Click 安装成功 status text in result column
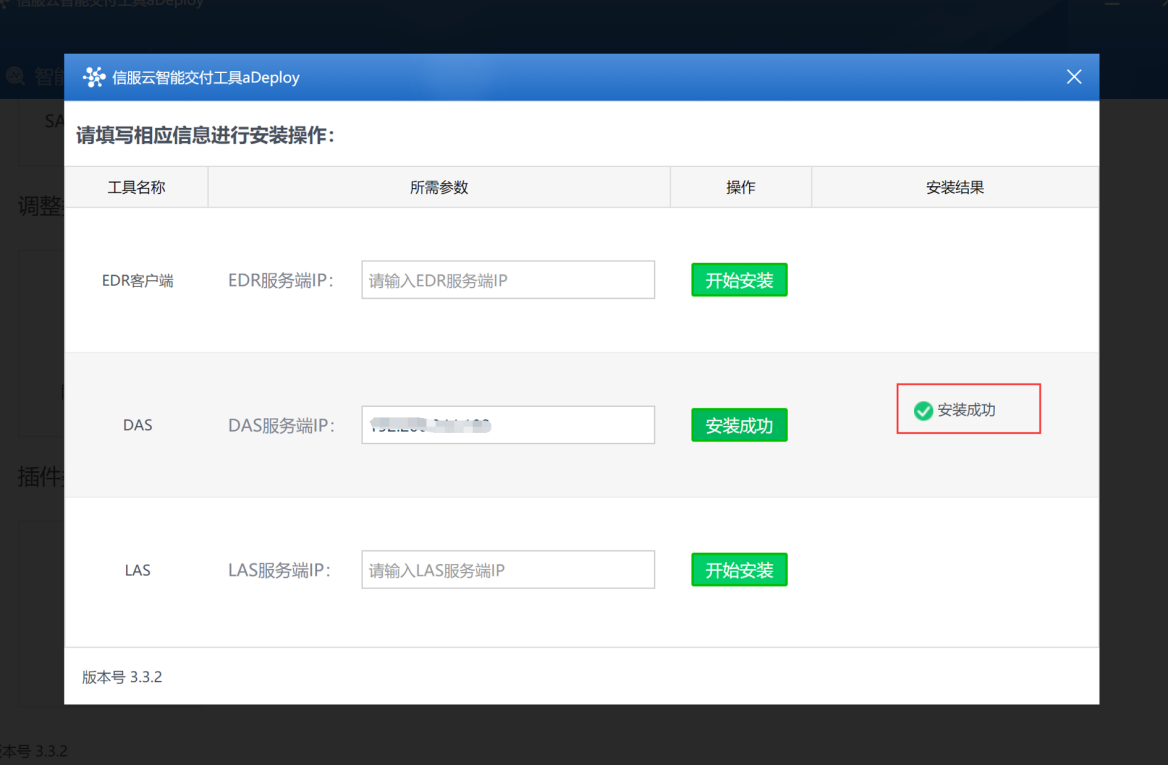 [x=966, y=410]
